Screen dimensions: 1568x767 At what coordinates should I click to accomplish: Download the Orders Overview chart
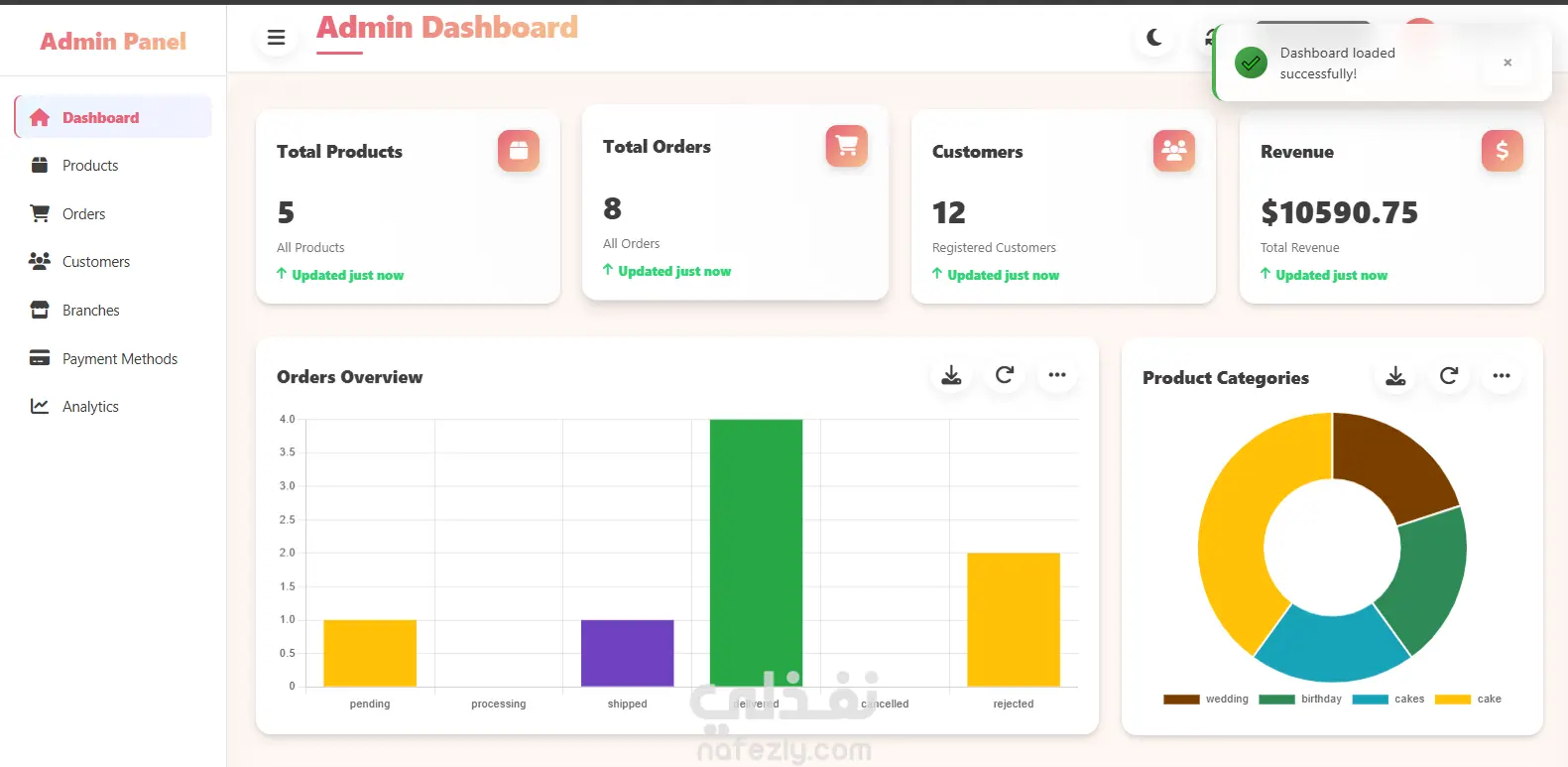click(951, 375)
